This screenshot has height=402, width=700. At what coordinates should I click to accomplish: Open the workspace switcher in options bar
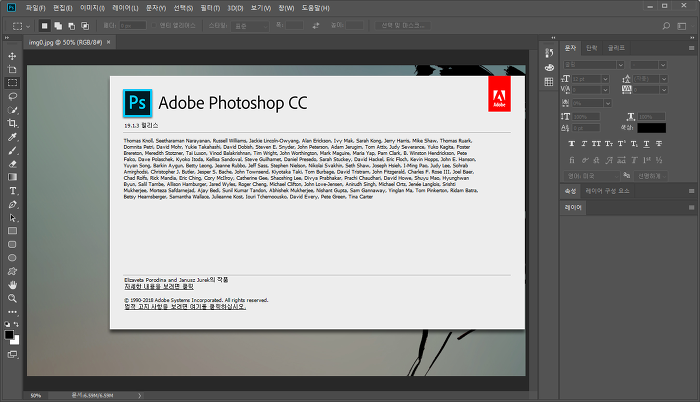click(x=682, y=26)
